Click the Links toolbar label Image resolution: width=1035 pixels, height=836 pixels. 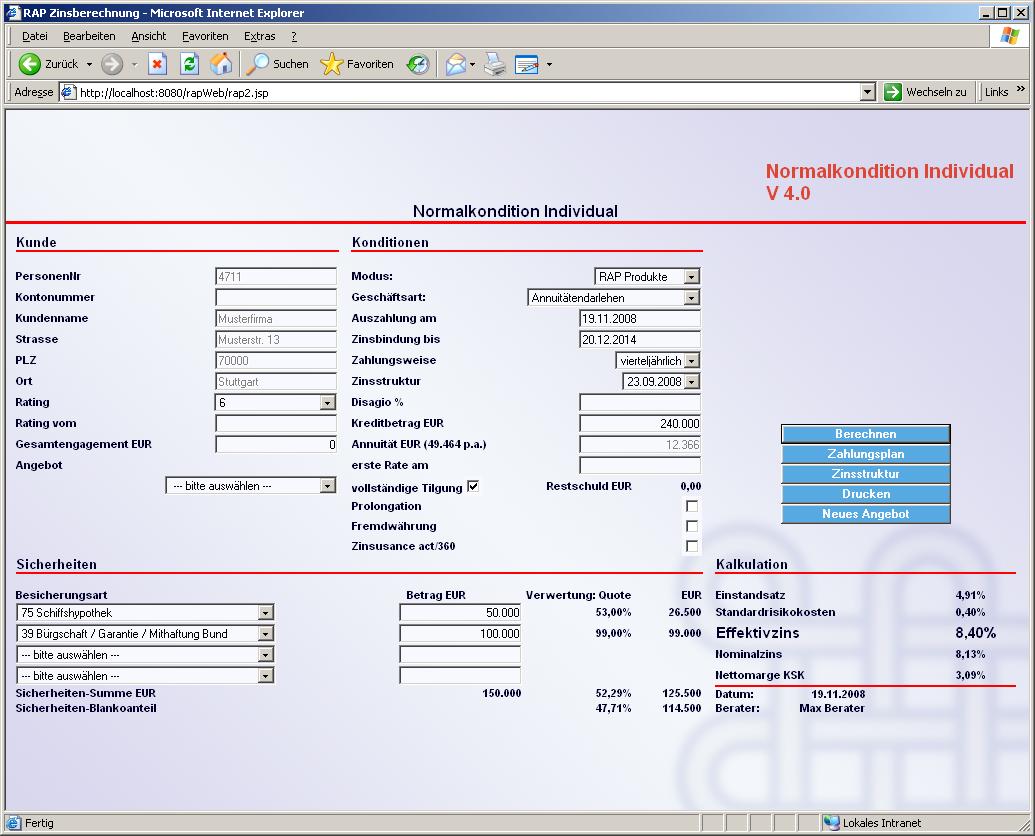(996, 92)
